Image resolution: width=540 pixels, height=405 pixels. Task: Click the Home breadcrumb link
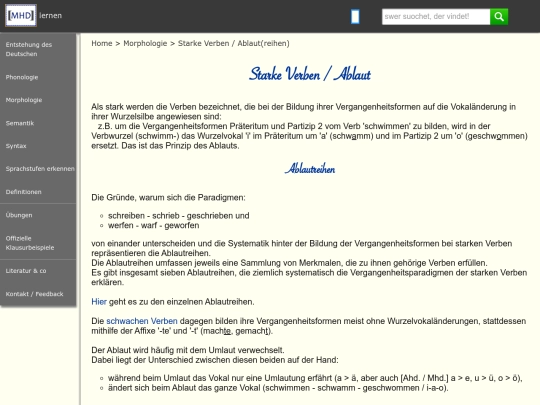(x=102, y=43)
